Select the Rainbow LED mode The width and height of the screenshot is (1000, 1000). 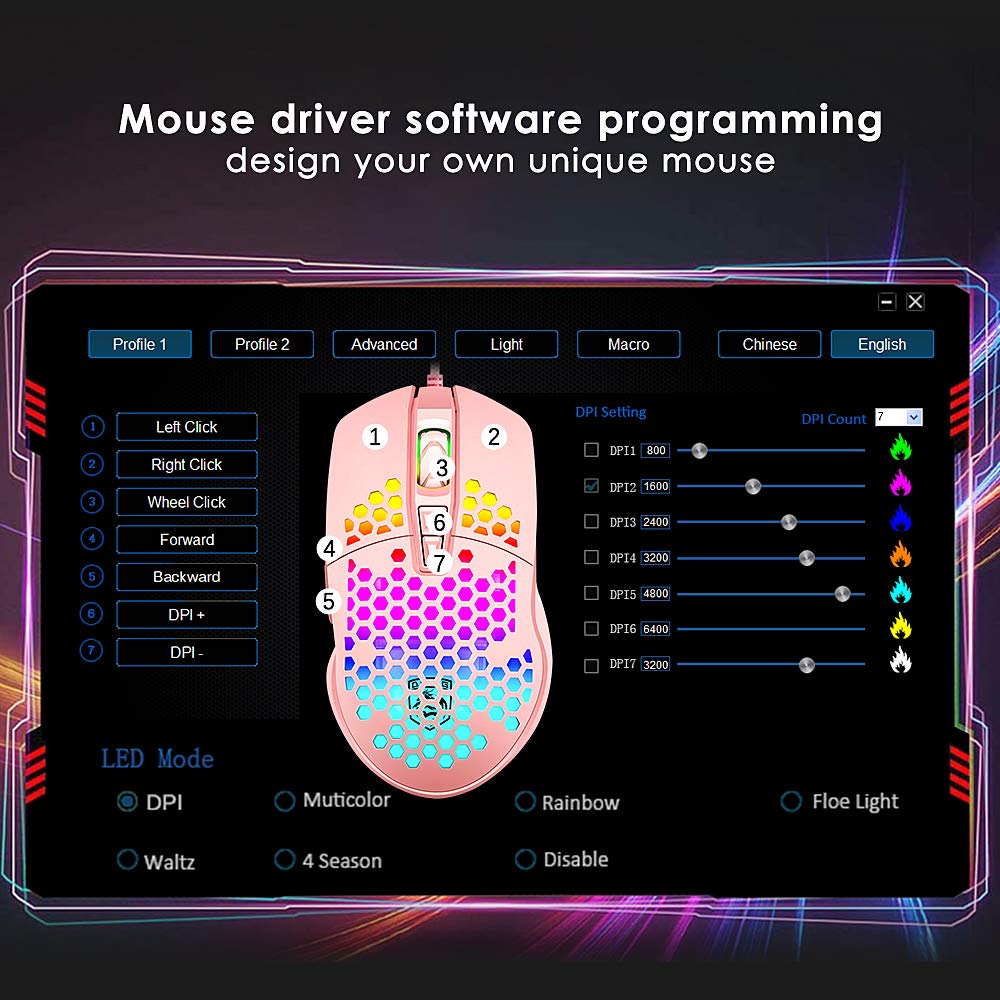click(525, 801)
